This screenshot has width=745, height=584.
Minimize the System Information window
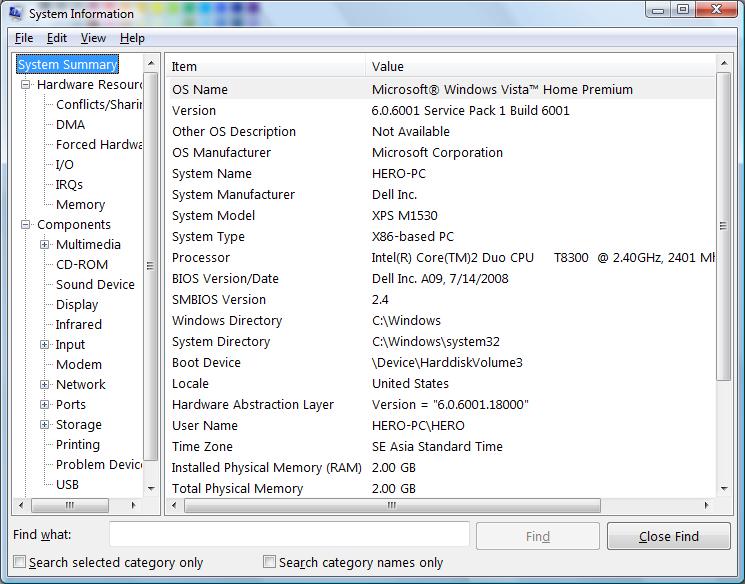pos(658,10)
